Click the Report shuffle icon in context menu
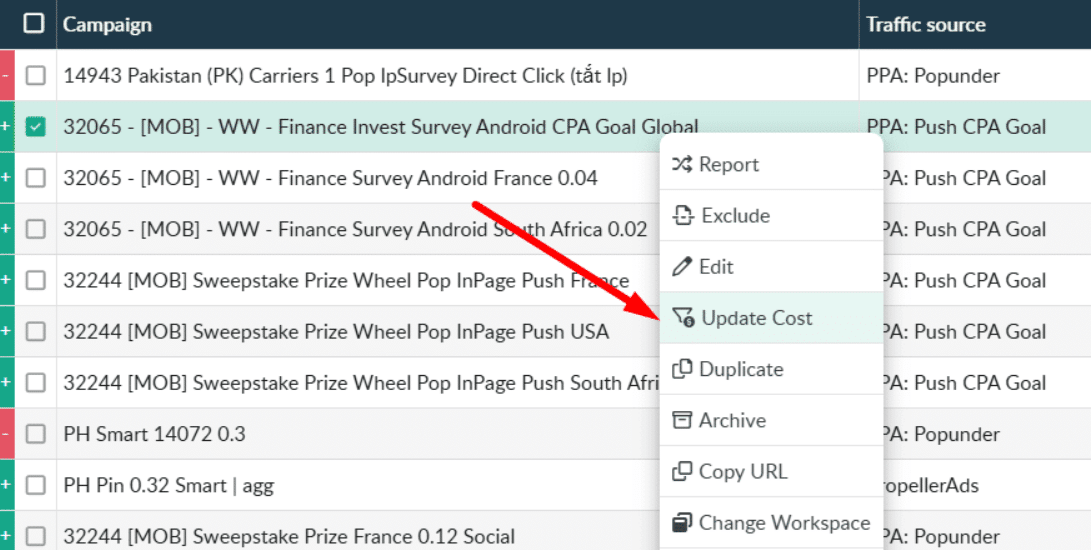This screenshot has height=550, width=1091. click(682, 165)
